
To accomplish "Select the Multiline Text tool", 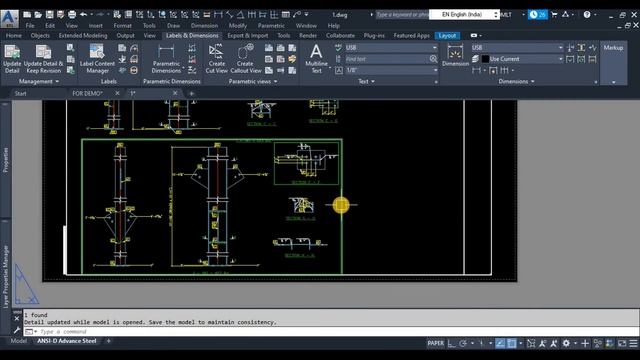I will pyautogui.click(x=316, y=59).
